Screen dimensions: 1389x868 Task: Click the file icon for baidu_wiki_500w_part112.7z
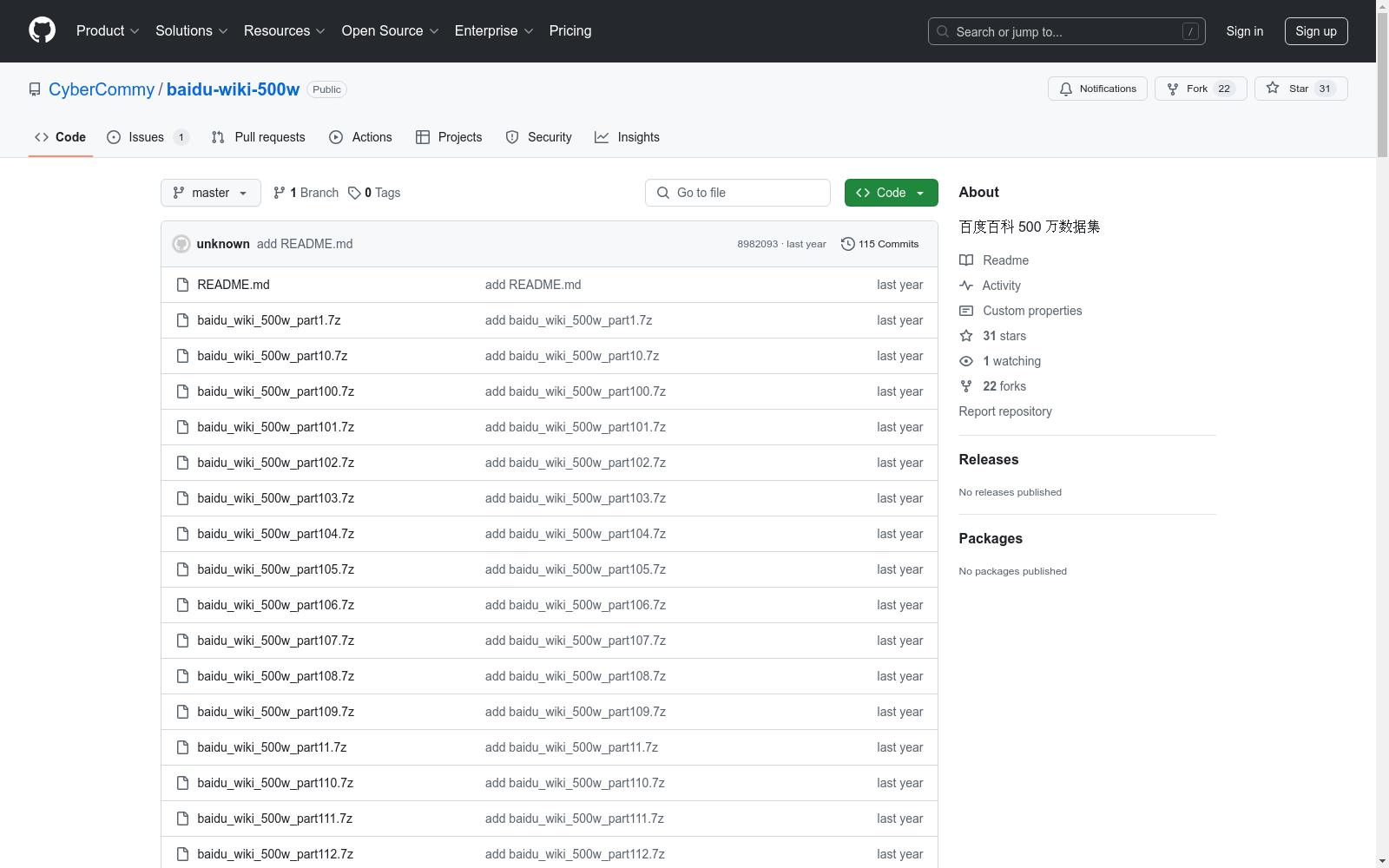click(x=182, y=854)
